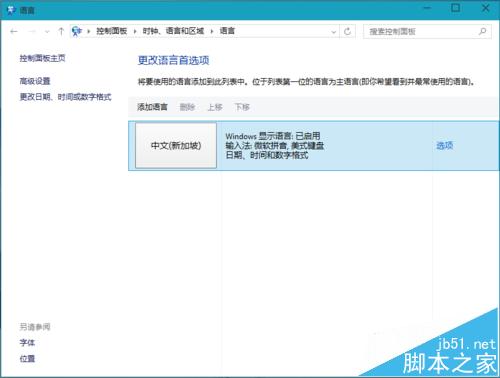Click the 更改语言首选项 heading
The width and height of the screenshot is (500, 378).
[173, 60]
